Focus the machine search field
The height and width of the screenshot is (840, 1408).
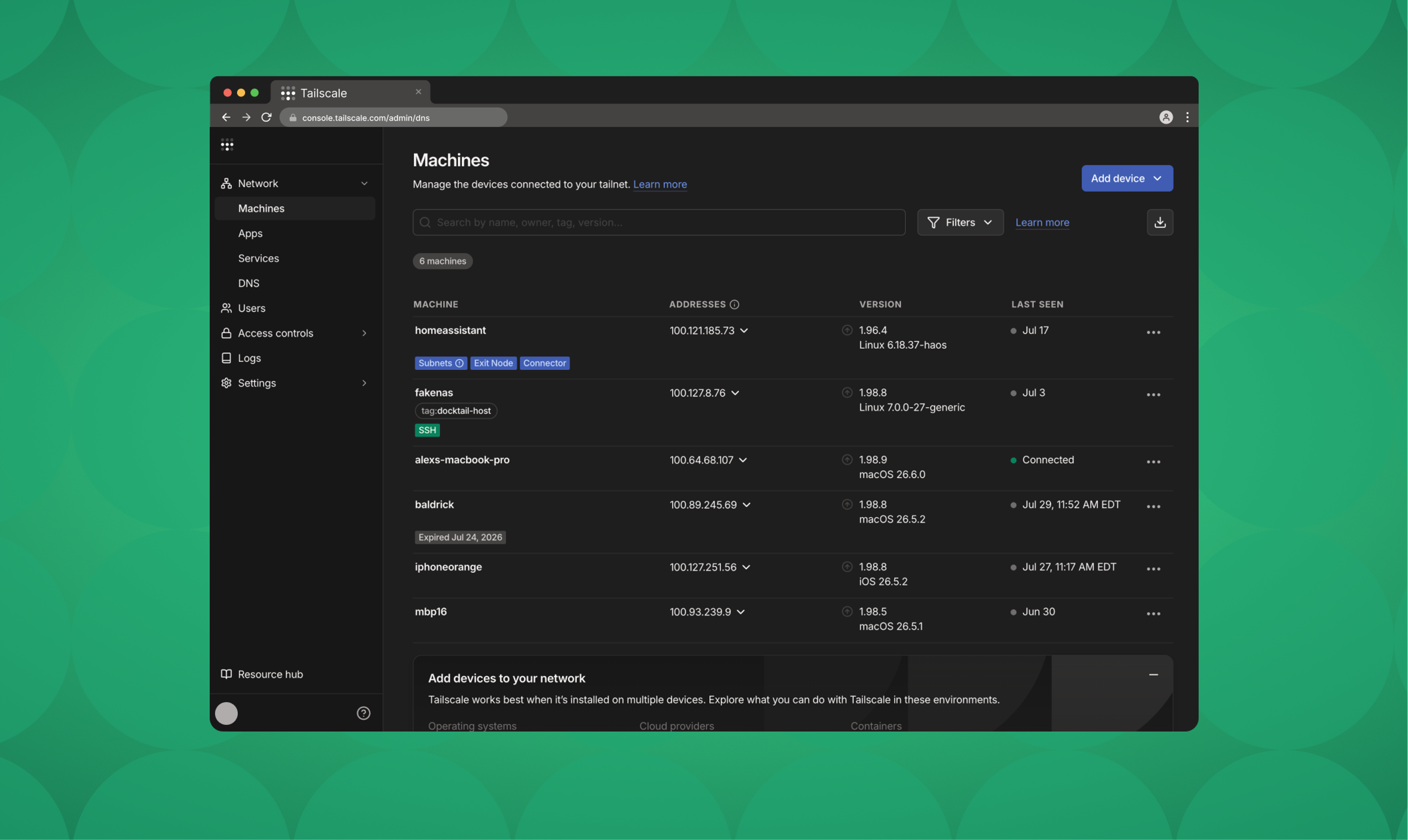(x=659, y=223)
